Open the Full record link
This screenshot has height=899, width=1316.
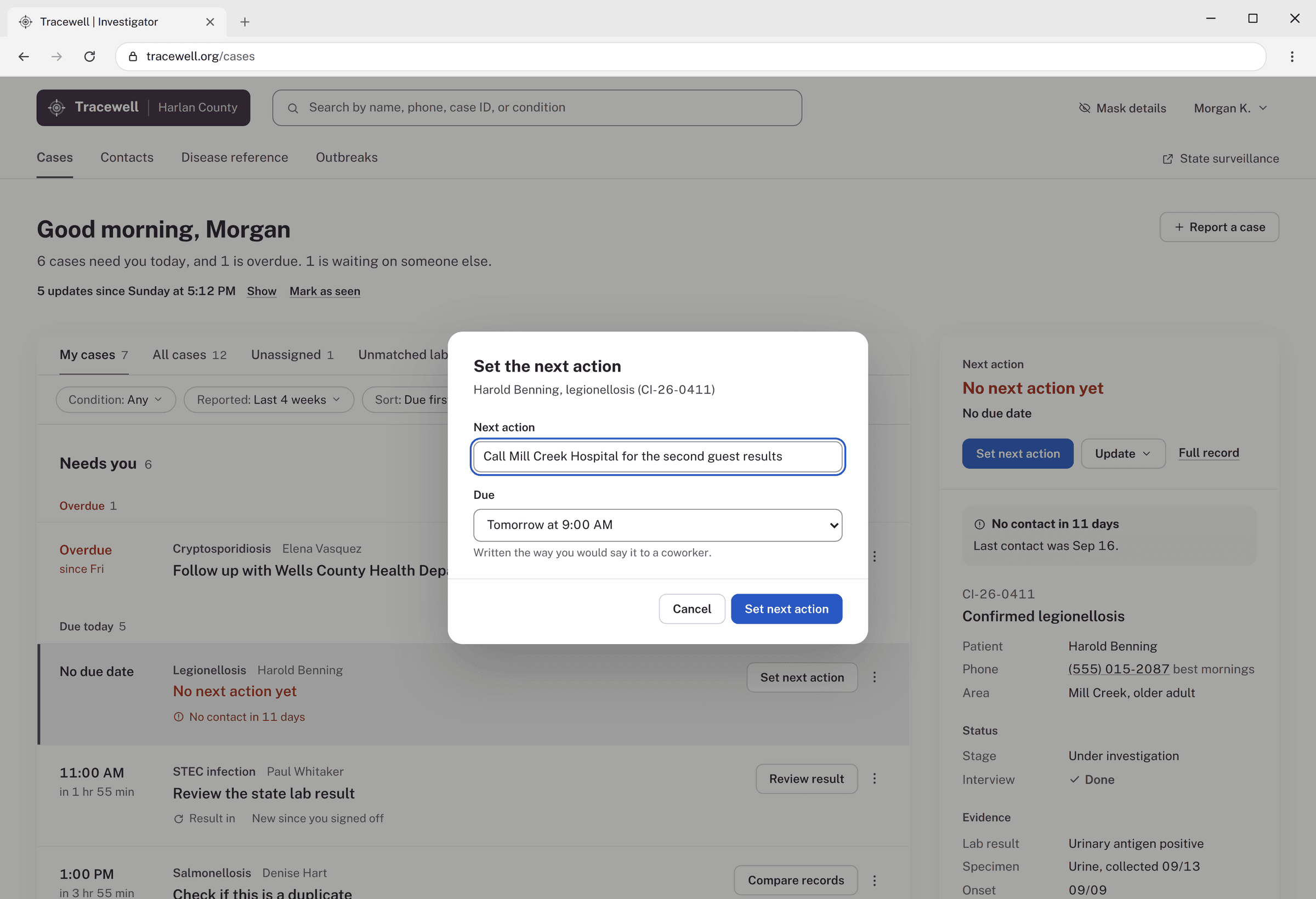1209,453
